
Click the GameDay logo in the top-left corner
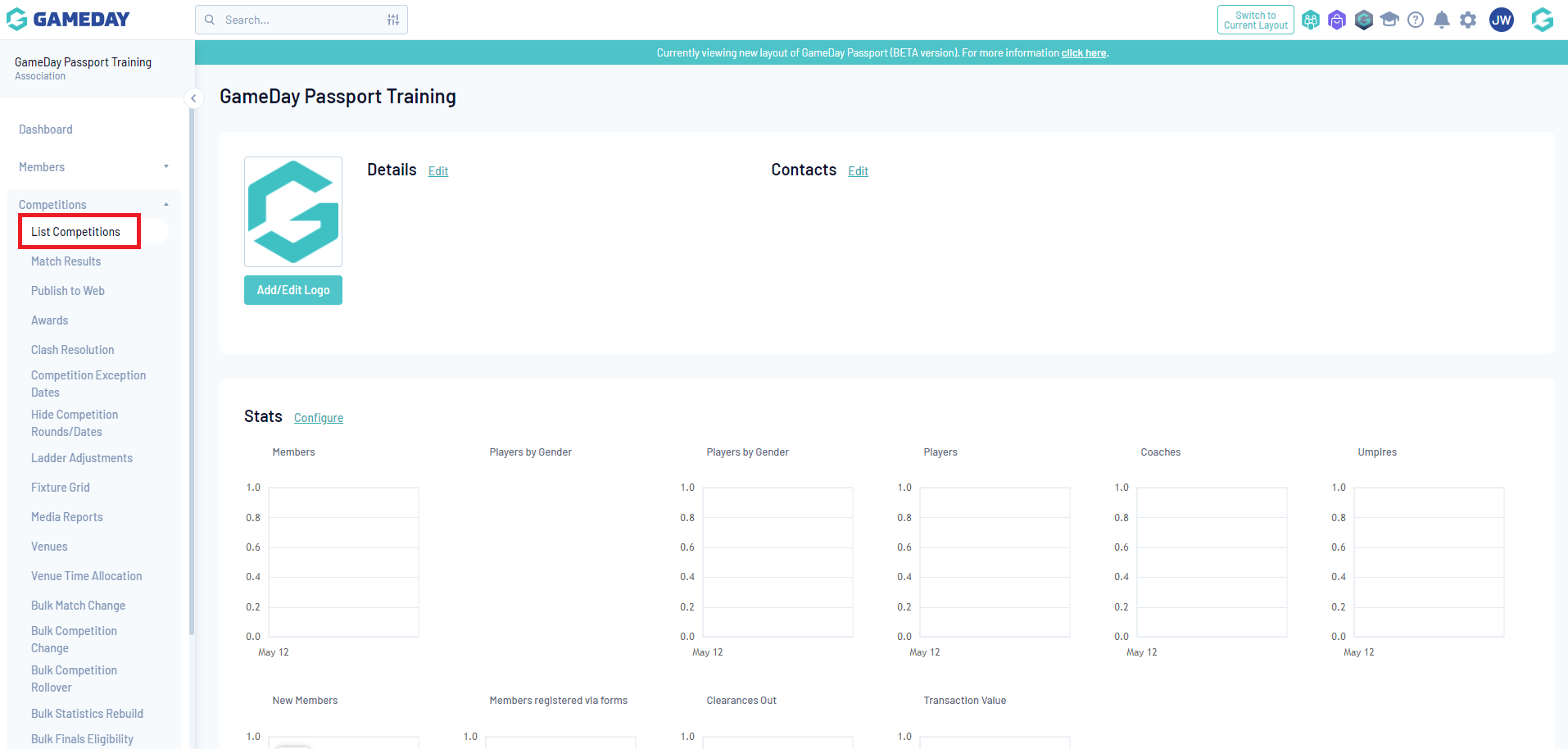pyautogui.click(x=69, y=19)
